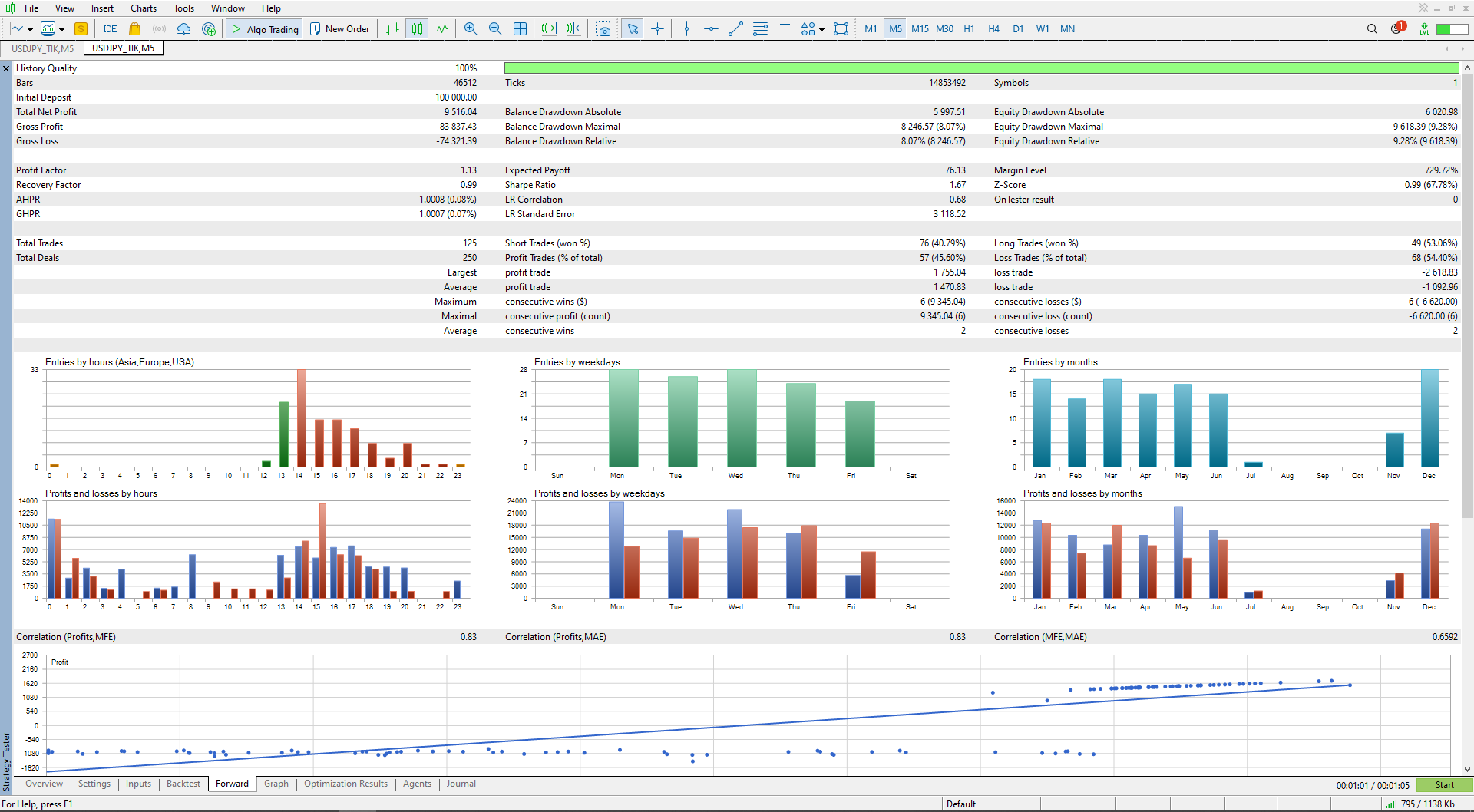Select the crosshair tool
The image size is (1474, 812).
click(x=658, y=29)
